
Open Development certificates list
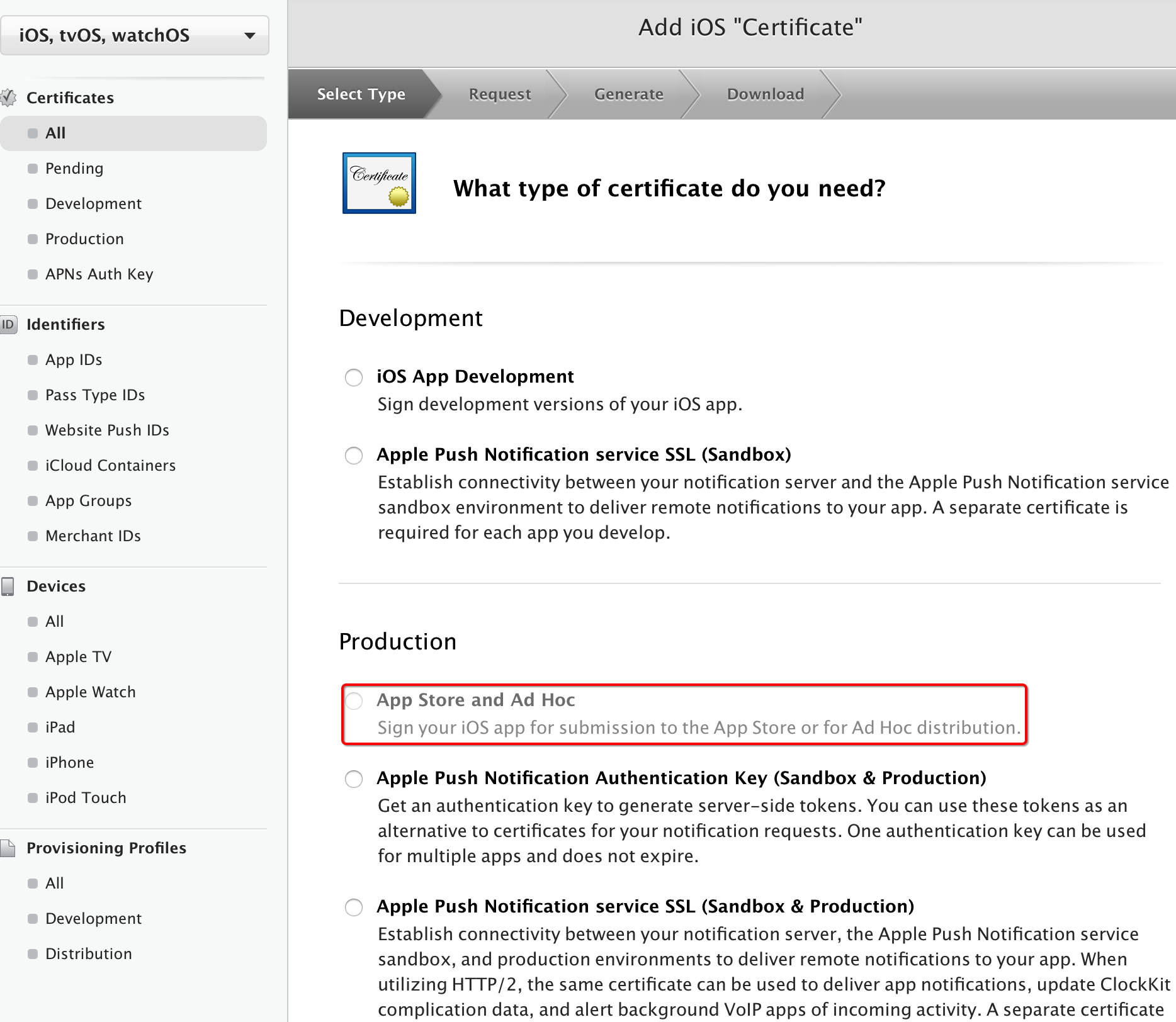[x=93, y=203]
